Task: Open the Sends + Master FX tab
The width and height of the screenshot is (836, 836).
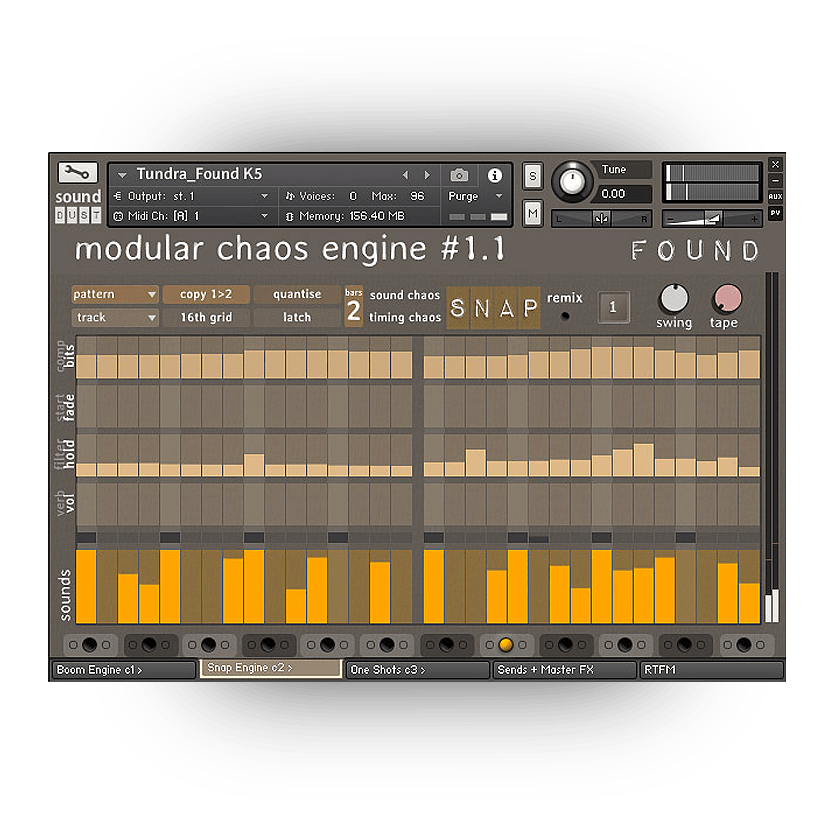Action: pyautogui.click(x=565, y=670)
